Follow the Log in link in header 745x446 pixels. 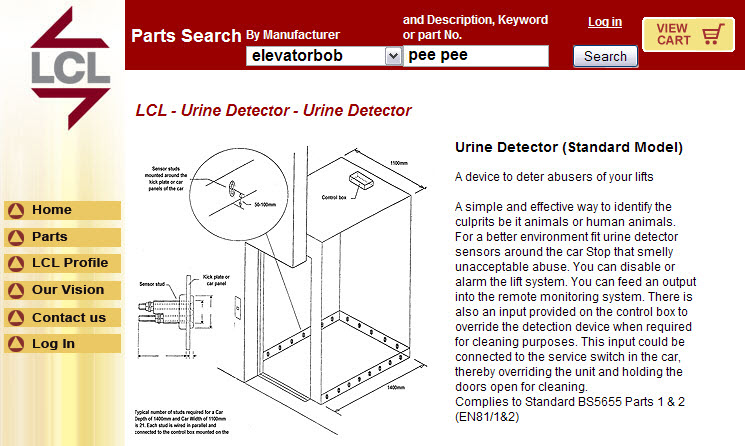[x=605, y=22]
